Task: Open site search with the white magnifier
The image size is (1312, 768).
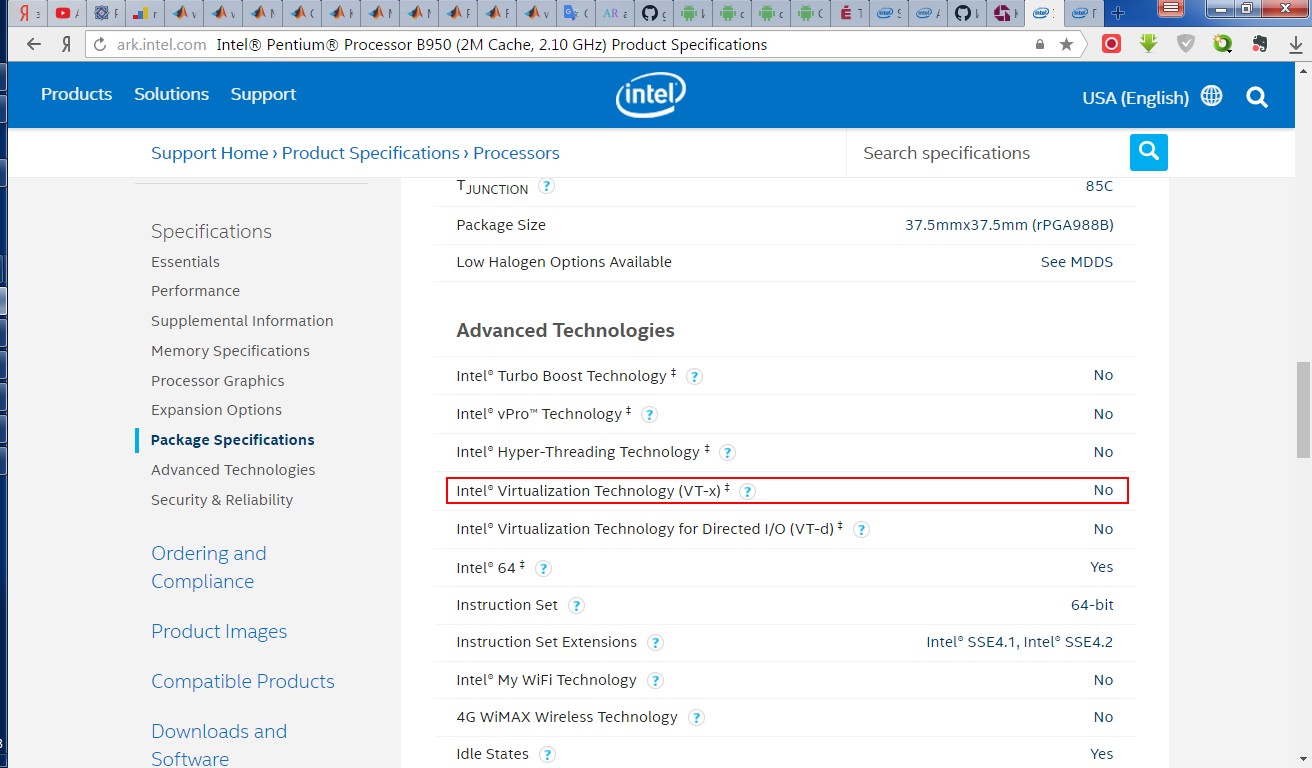Action: (x=1257, y=97)
